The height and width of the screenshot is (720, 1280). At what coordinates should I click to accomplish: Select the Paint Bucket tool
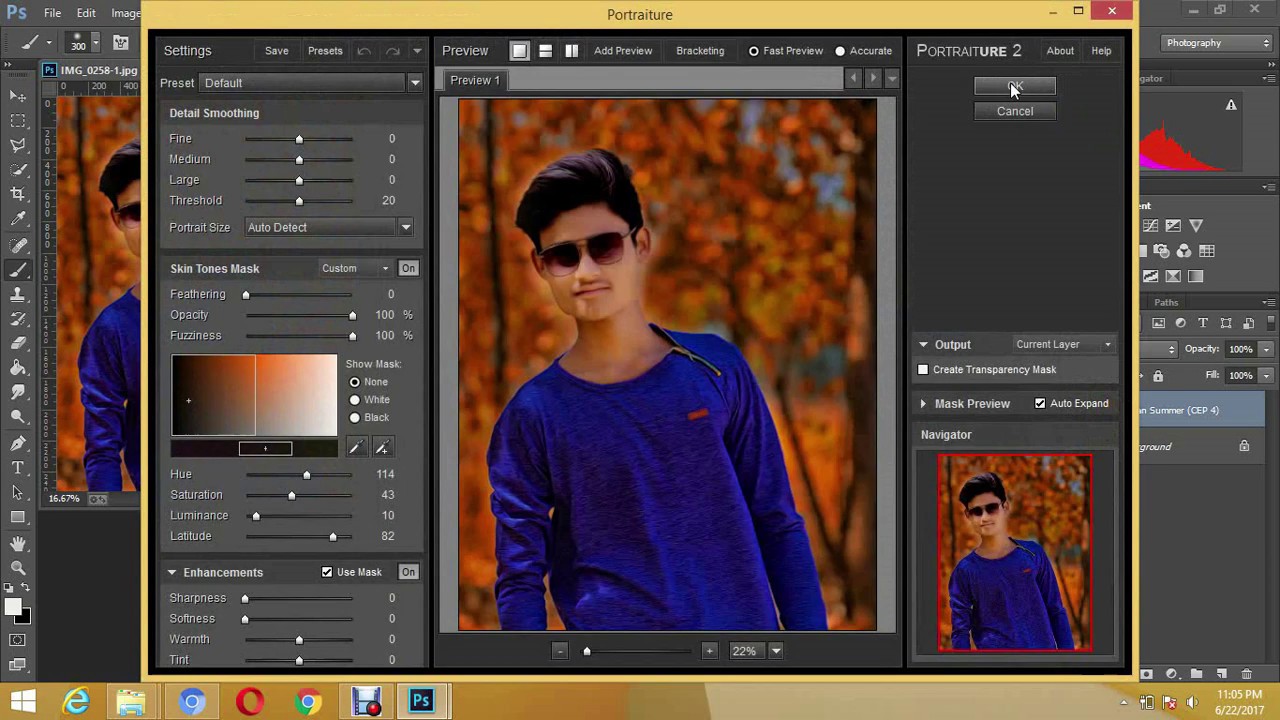tap(18, 369)
